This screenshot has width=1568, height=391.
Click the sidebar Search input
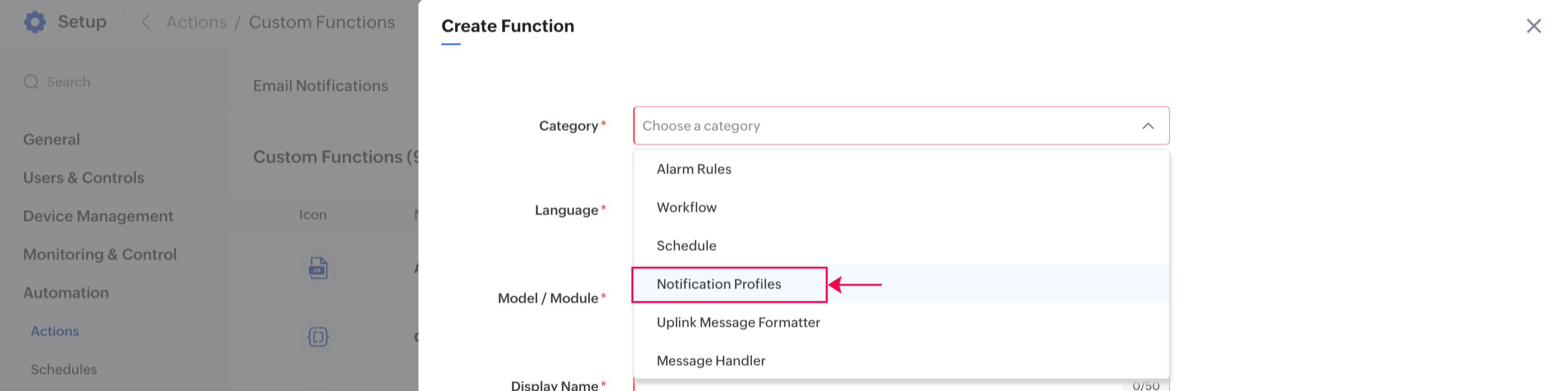68,82
